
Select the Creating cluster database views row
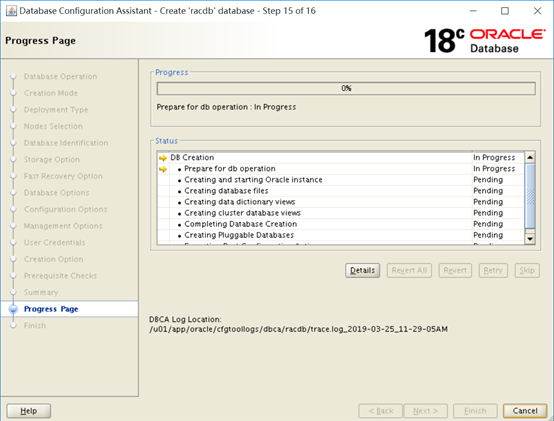(x=341, y=213)
